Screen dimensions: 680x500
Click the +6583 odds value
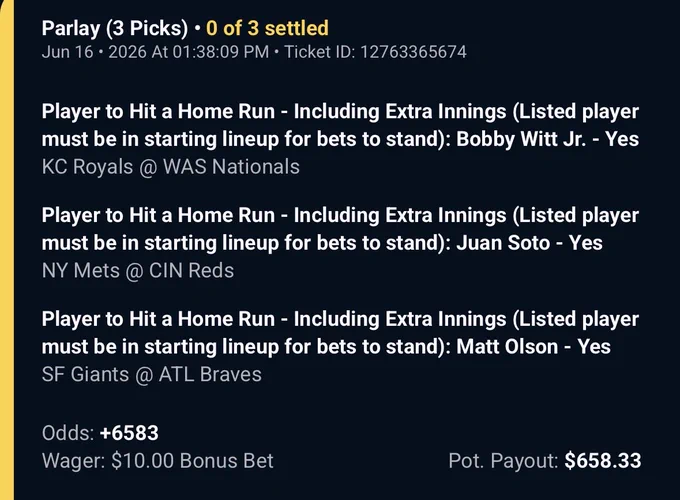click(x=129, y=433)
